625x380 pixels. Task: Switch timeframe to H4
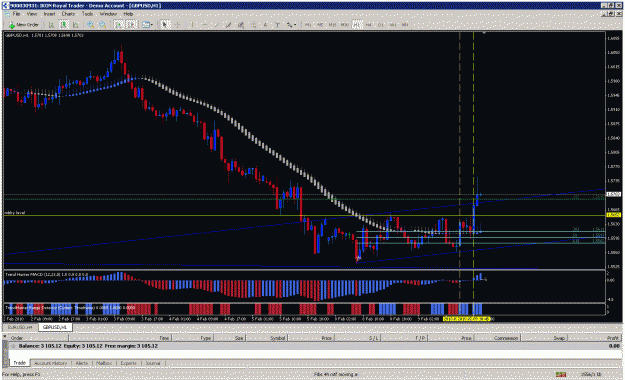[x=369, y=25]
